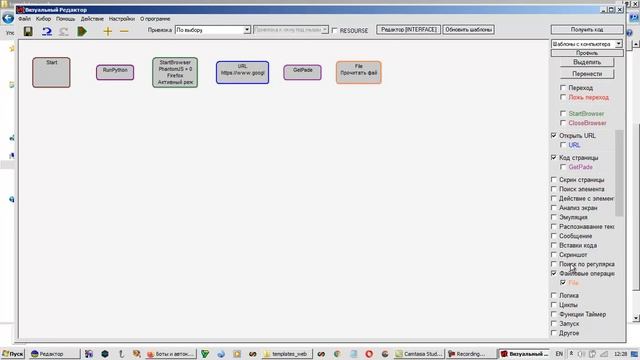640x360 pixels.
Task: Check the Поиск по регулярке checkbox
Action: click(x=554, y=264)
